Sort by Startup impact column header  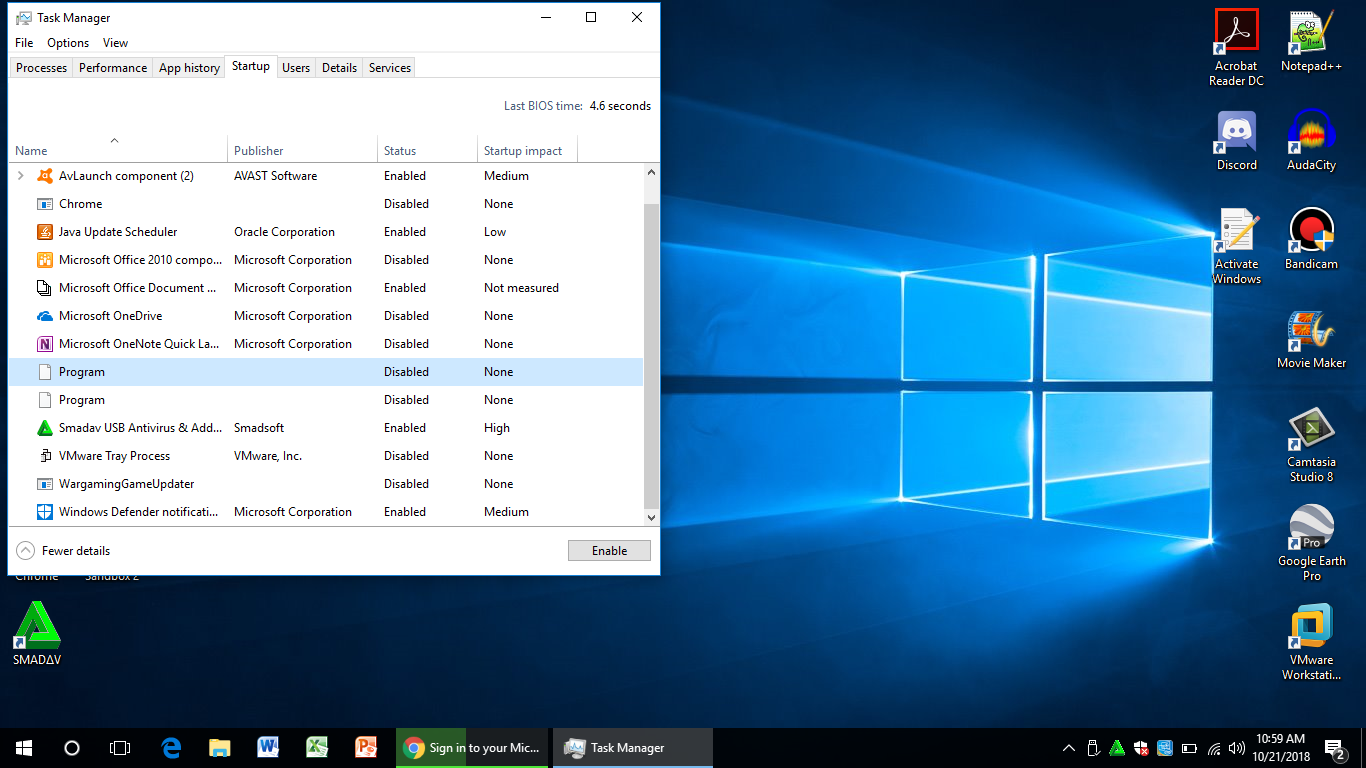pyautogui.click(x=523, y=151)
